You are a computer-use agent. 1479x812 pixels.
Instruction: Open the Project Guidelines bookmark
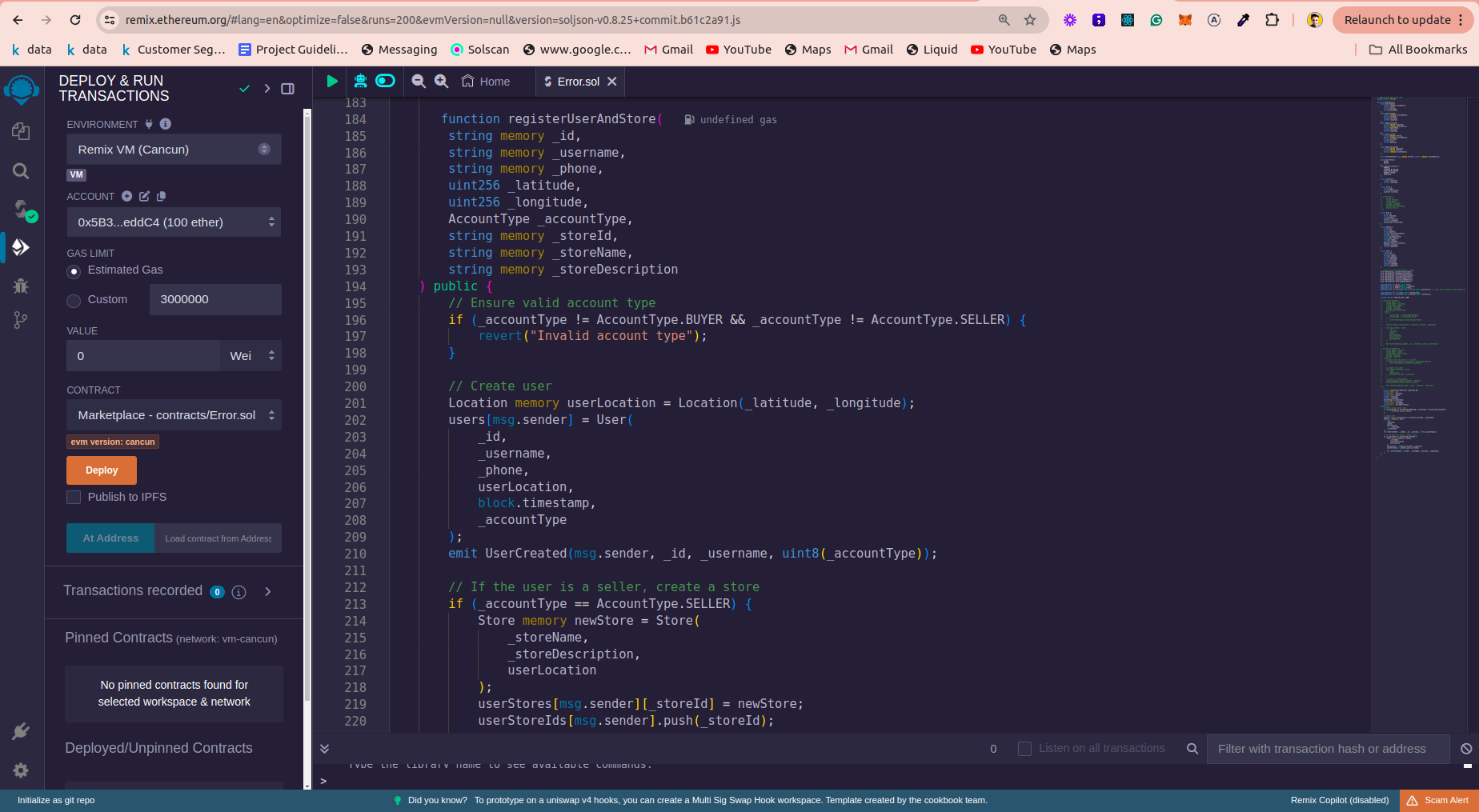pos(293,50)
